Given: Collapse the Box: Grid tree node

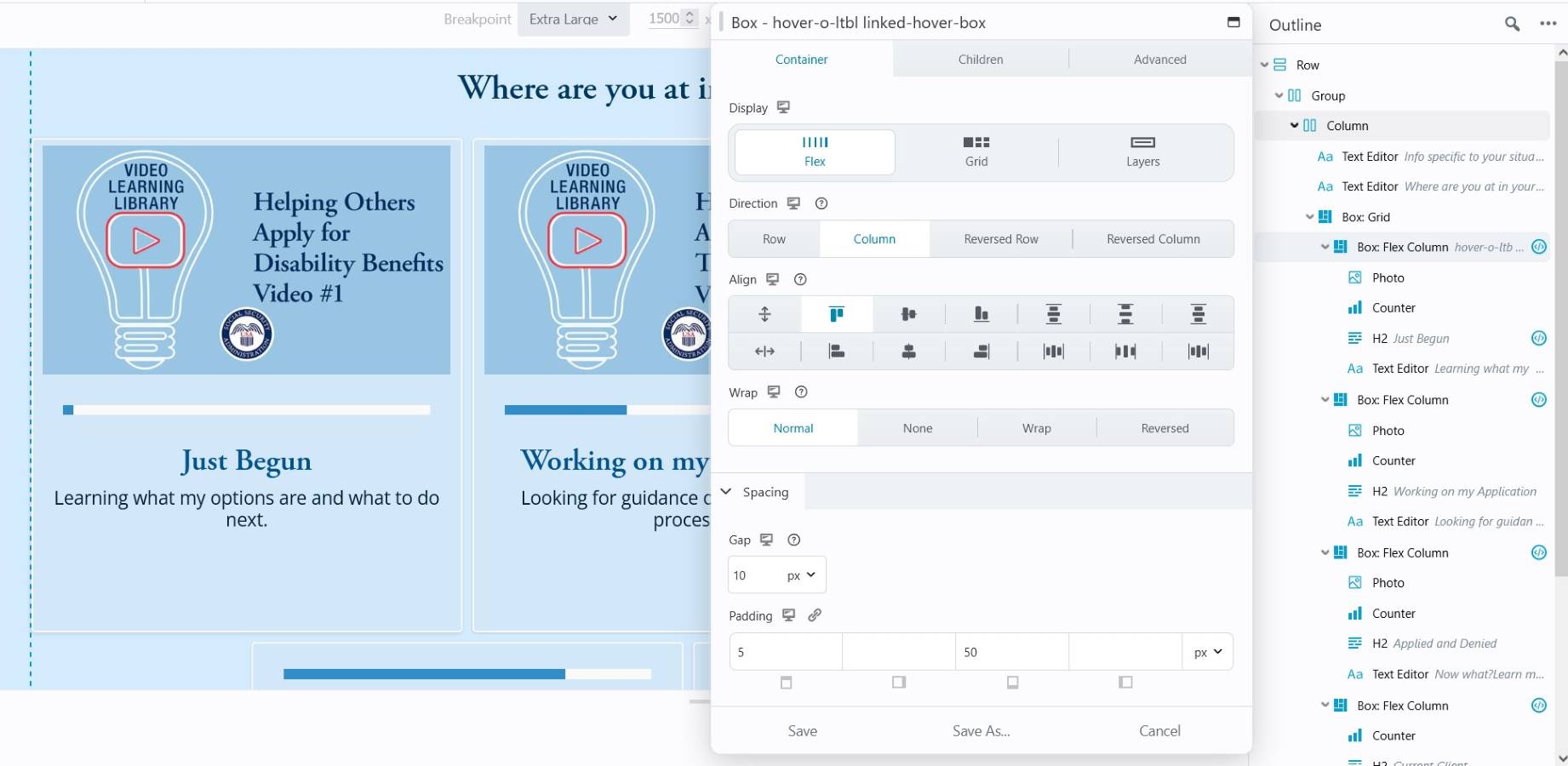Looking at the screenshot, I should (1309, 217).
